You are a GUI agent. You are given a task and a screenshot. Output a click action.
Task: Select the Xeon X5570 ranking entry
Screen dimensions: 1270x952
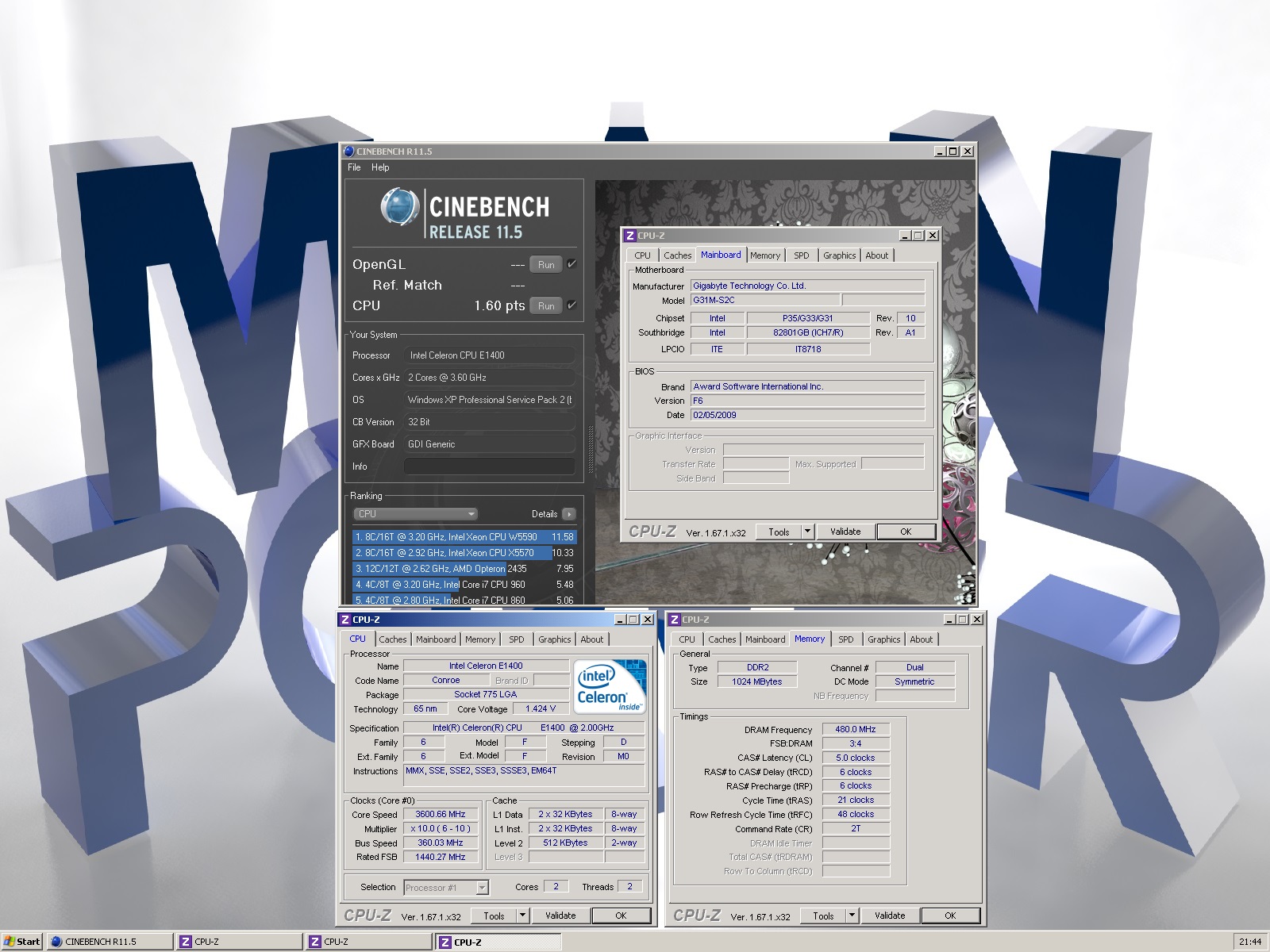(464, 553)
